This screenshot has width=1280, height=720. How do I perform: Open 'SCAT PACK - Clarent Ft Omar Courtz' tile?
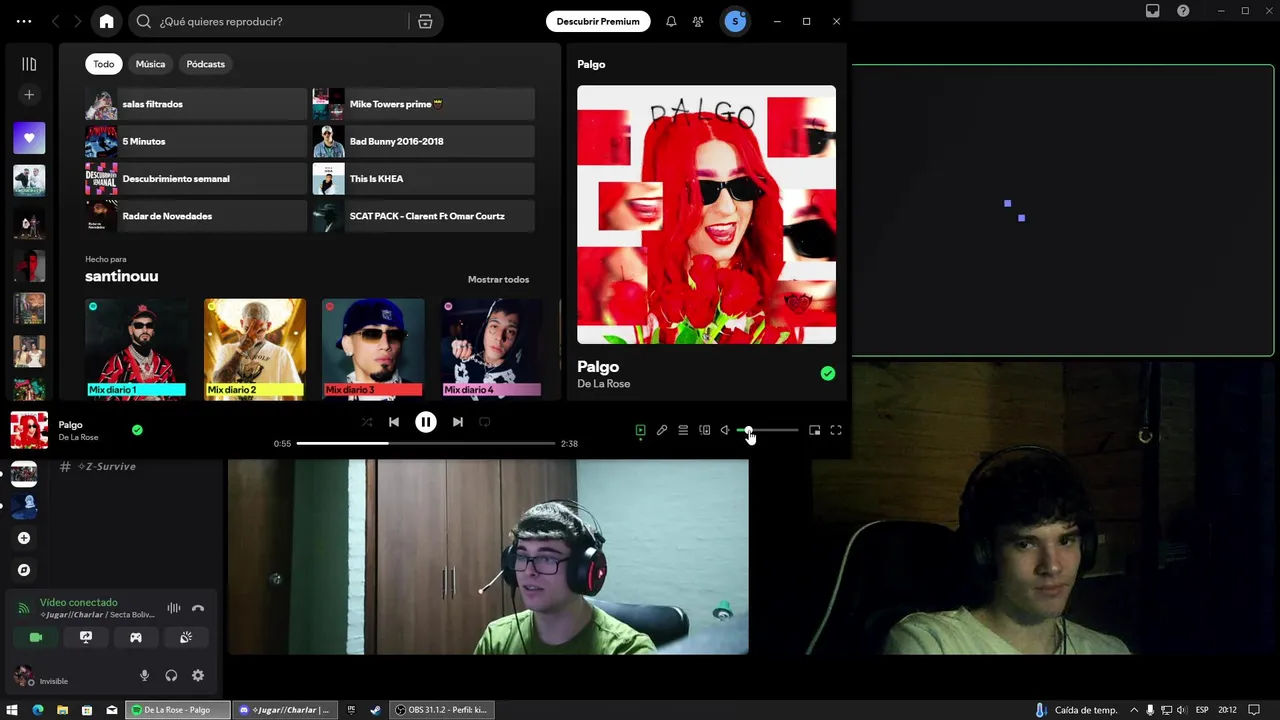point(424,216)
